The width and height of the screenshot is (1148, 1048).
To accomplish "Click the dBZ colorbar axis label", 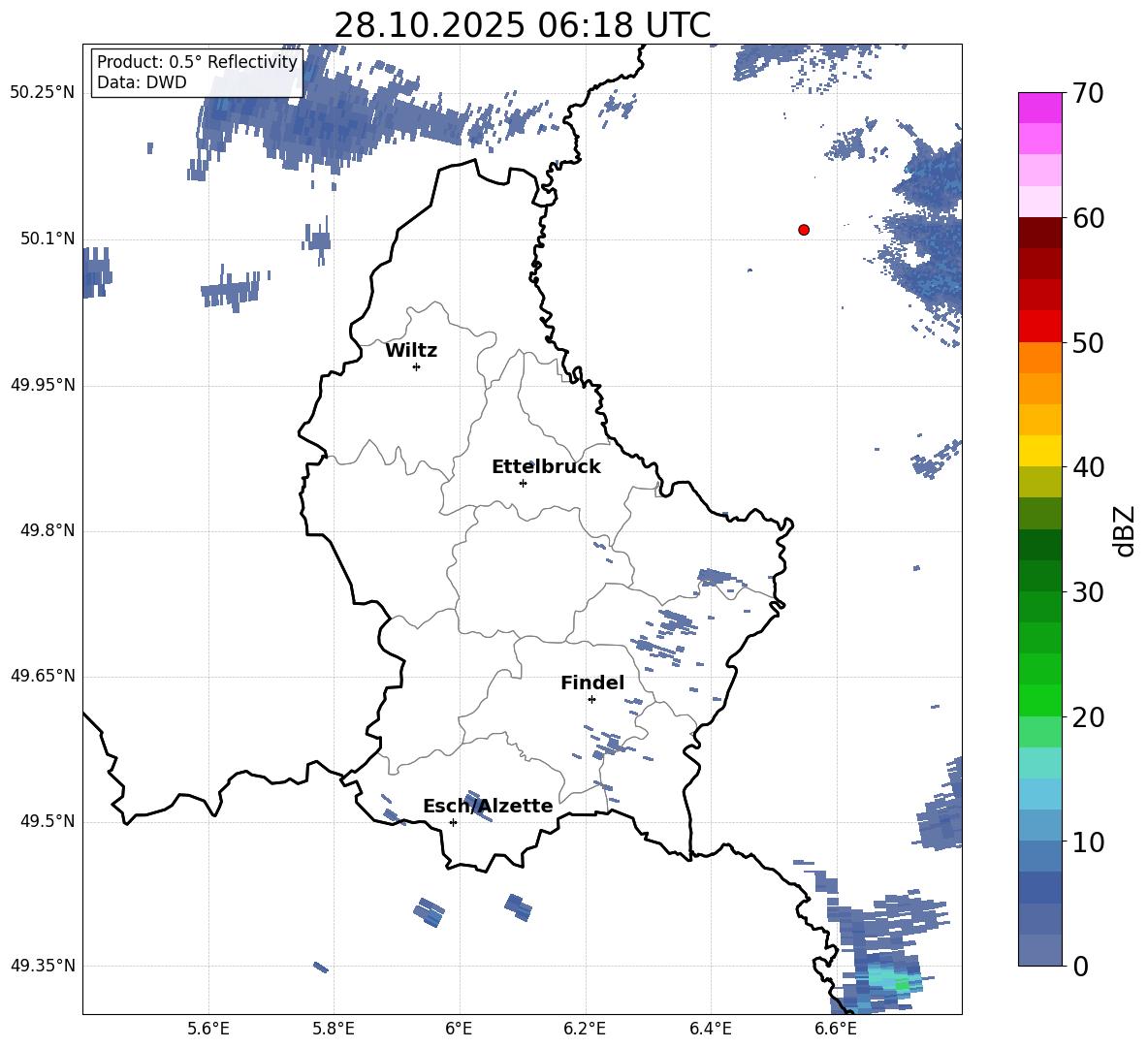I will coord(1124,530).
